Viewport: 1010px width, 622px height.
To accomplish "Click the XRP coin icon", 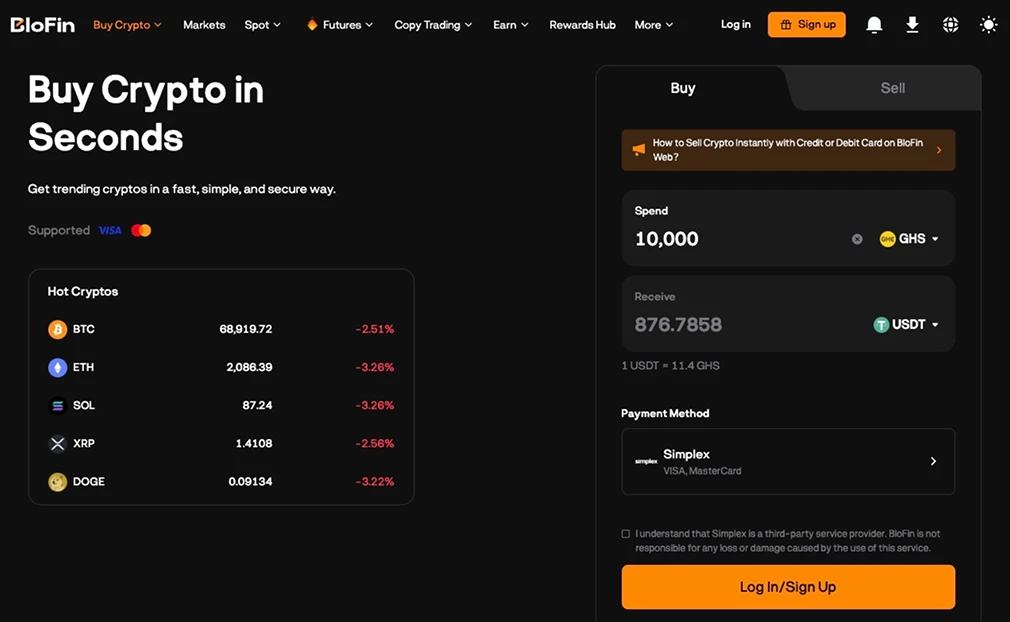I will tap(57, 443).
